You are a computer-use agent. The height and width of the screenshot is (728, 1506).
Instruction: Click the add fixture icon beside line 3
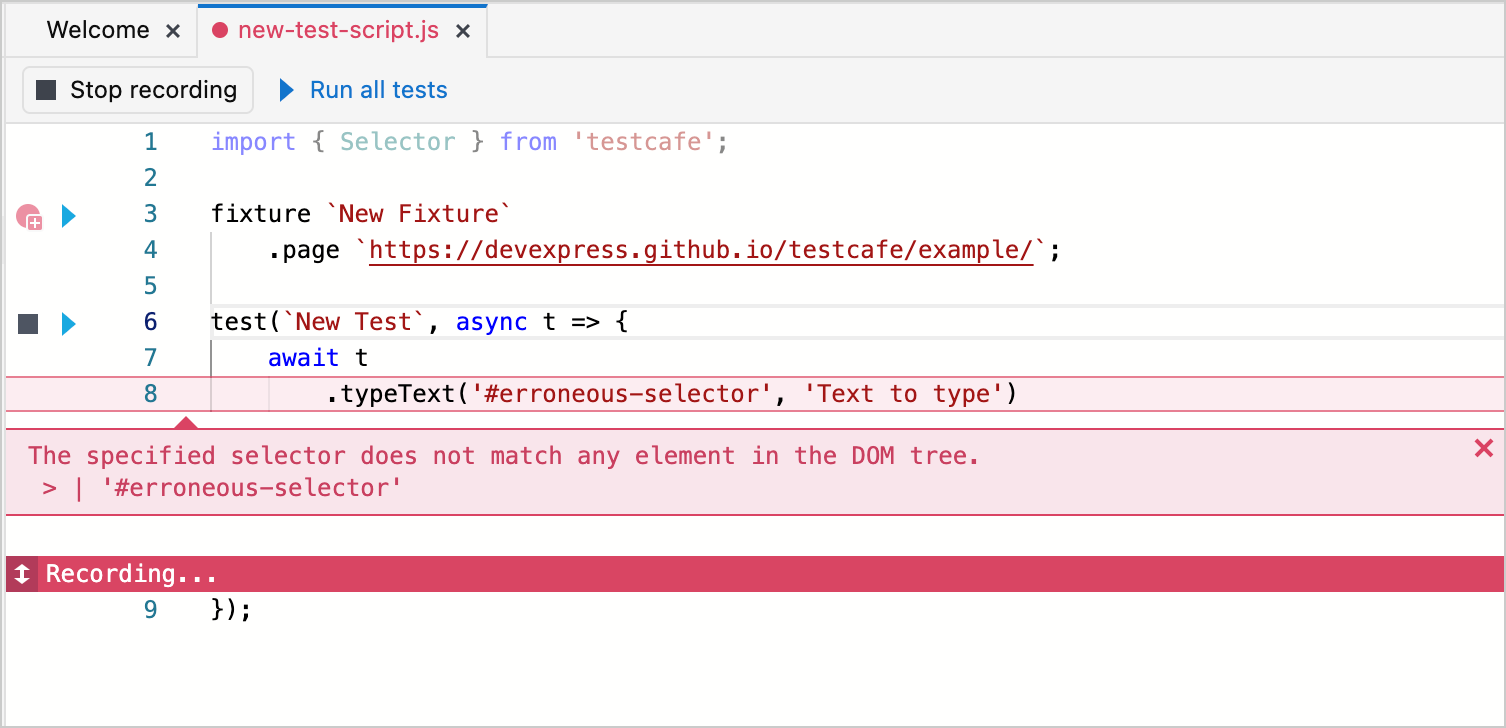point(28,216)
